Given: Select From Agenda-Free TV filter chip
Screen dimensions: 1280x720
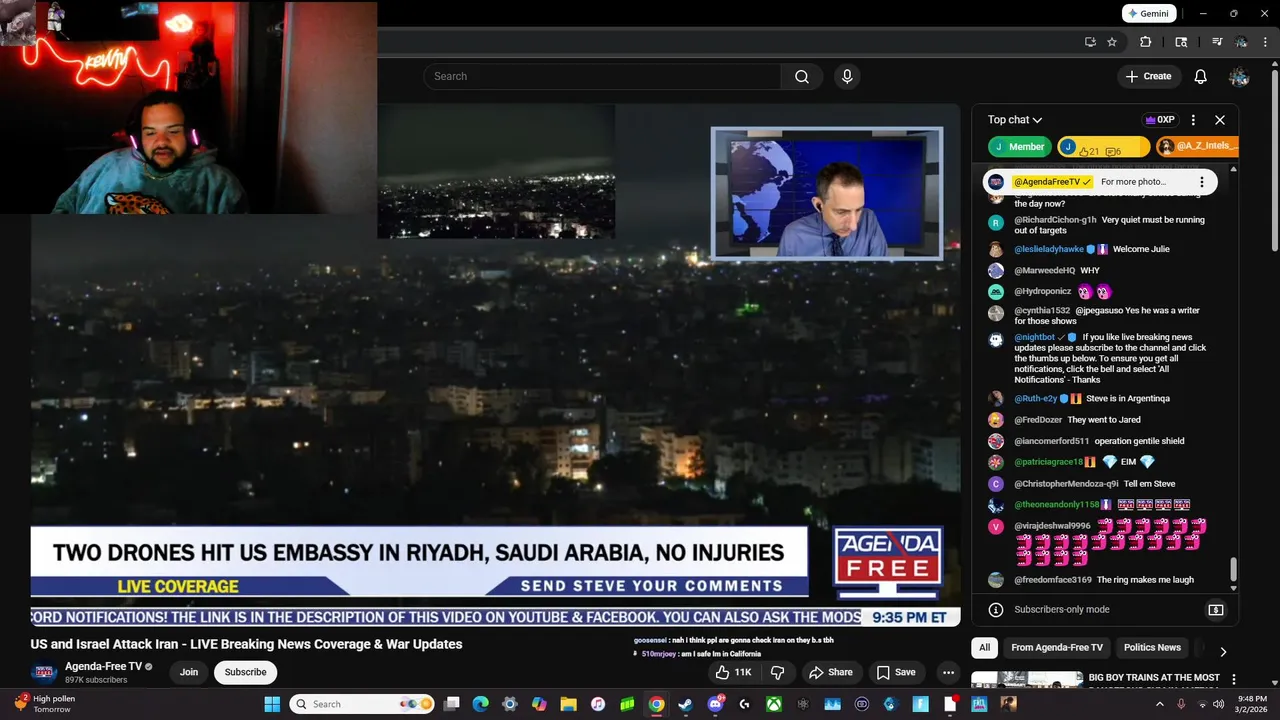Looking at the screenshot, I should tap(1057, 648).
